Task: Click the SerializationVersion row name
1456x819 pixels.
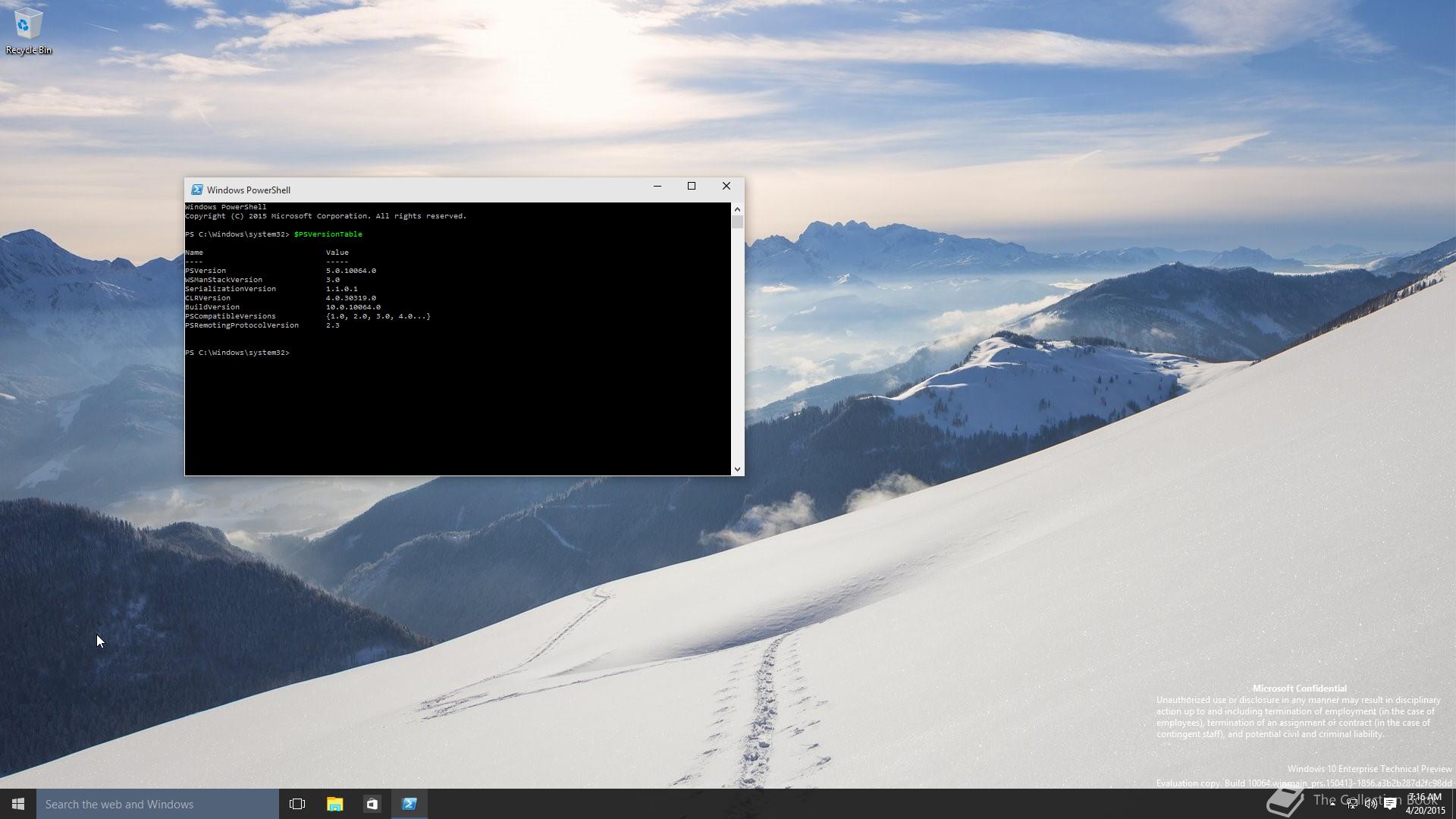Action: 231,289
